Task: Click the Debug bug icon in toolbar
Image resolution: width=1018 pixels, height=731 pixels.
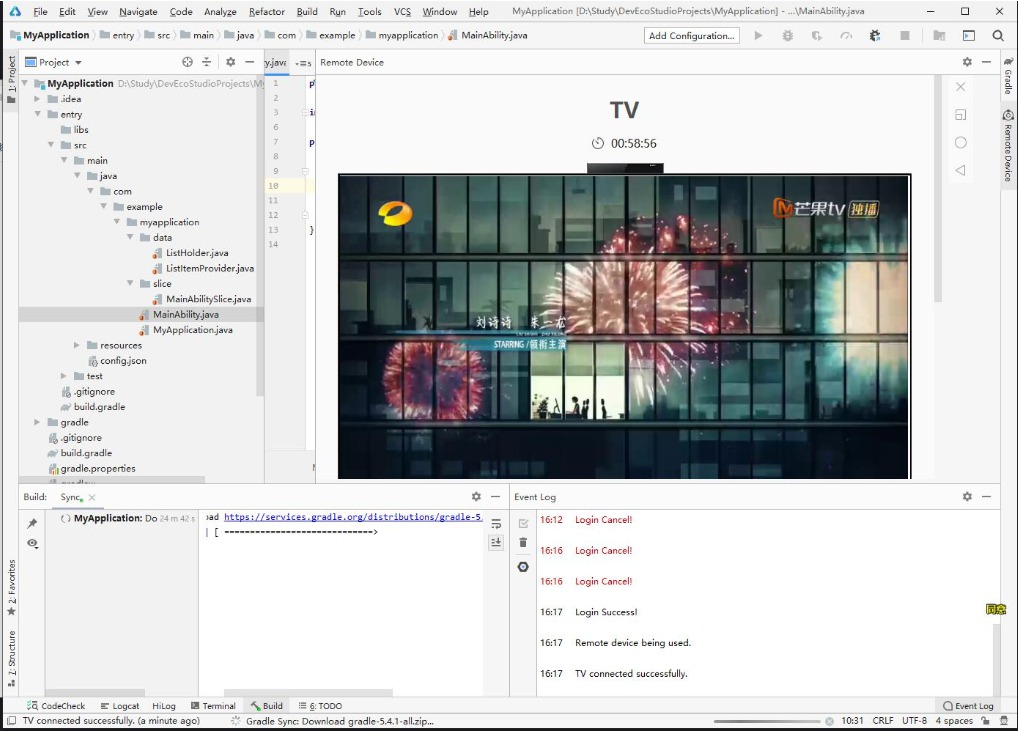Action: 788,36
